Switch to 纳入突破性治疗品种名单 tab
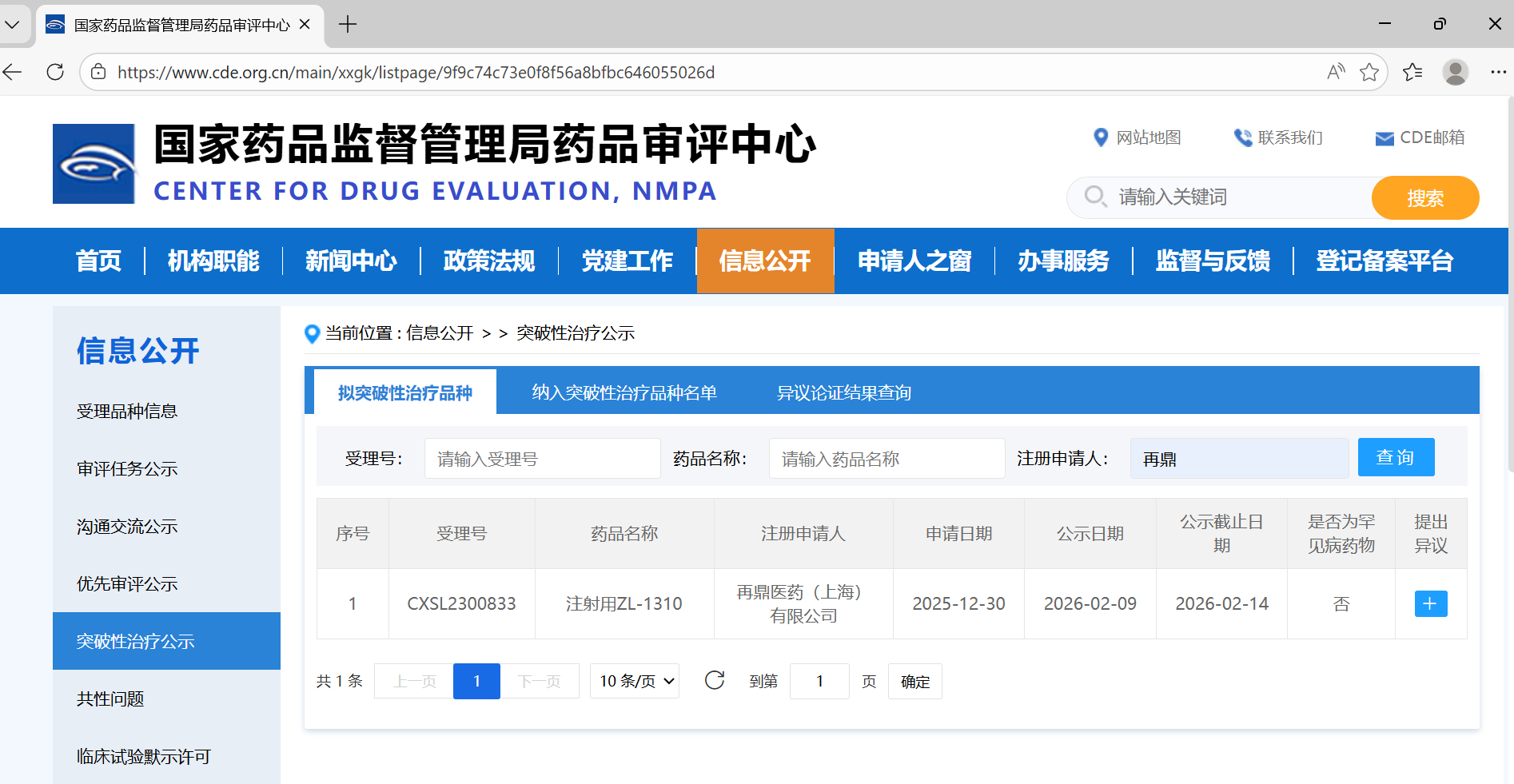Viewport: 1514px width, 784px height. click(x=624, y=392)
